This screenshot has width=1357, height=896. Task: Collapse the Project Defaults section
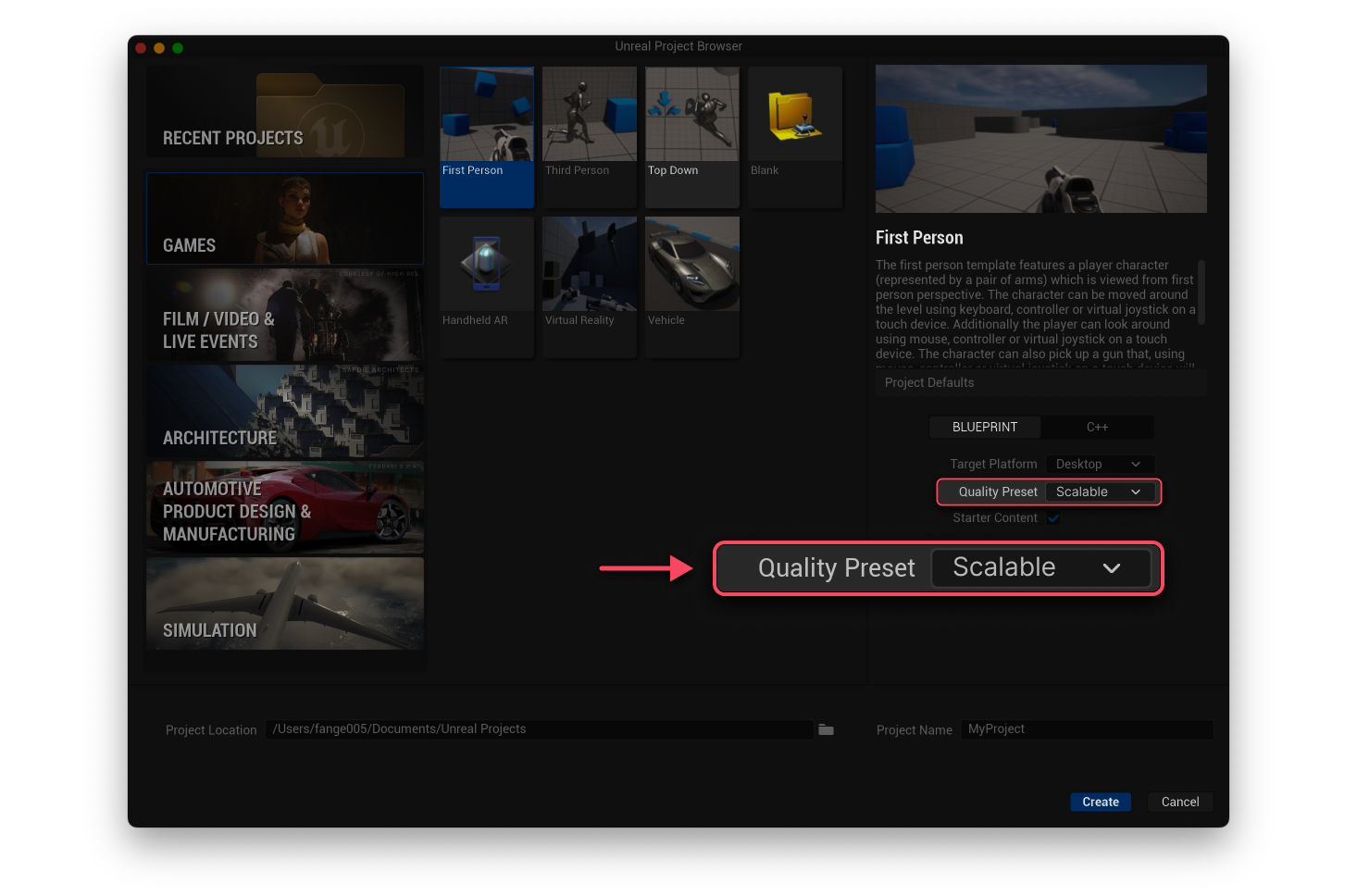pyautogui.click(x=1041, y=382)
